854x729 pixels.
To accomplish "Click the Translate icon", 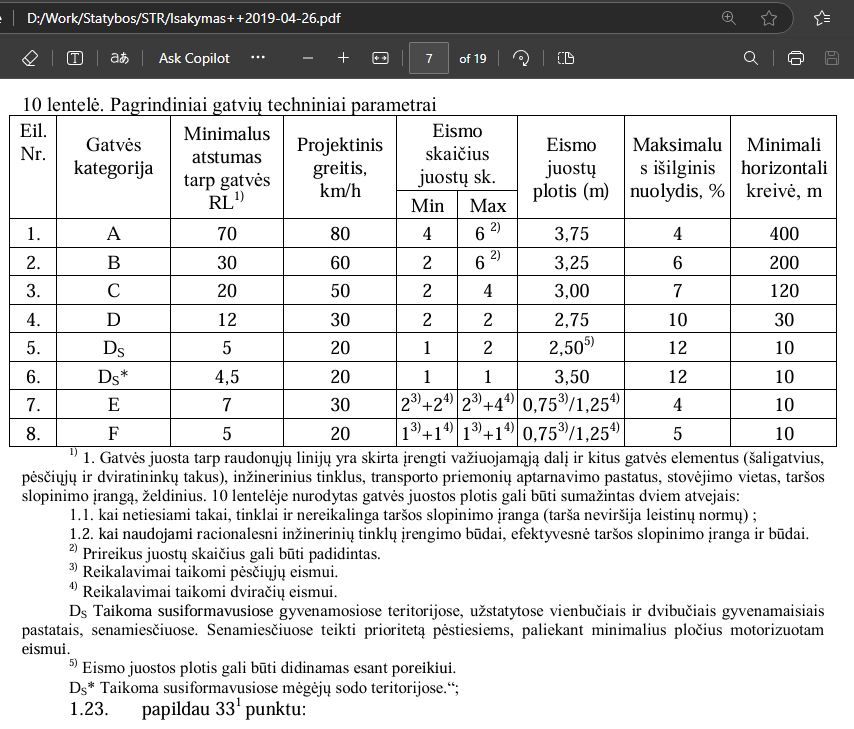I will (119, 58).
